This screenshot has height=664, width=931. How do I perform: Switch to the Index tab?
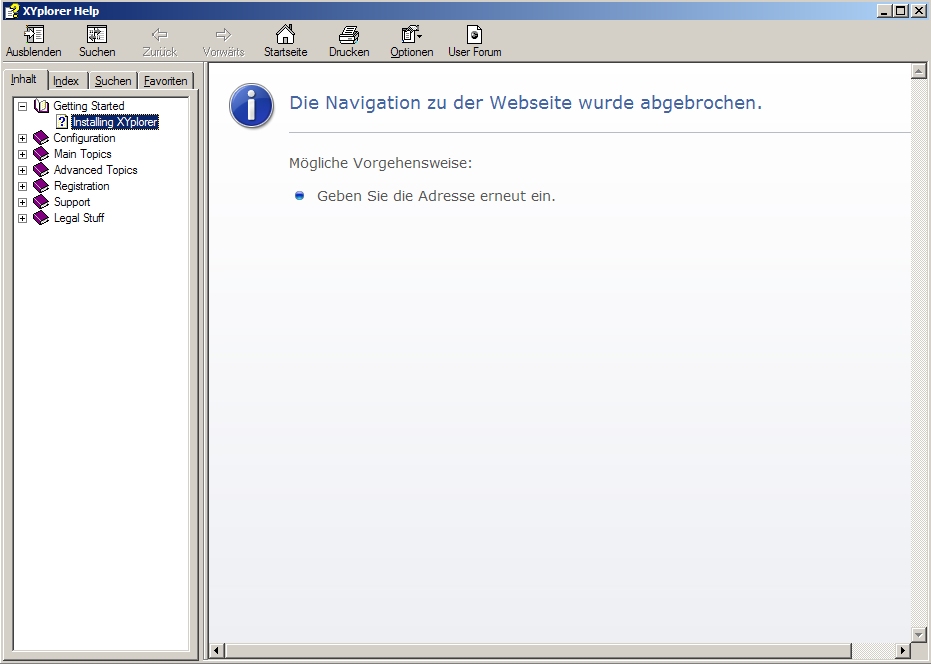coord(66,80)
